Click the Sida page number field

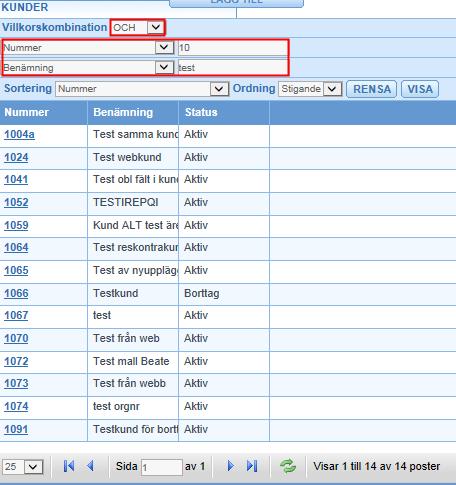tap(162, 467)
